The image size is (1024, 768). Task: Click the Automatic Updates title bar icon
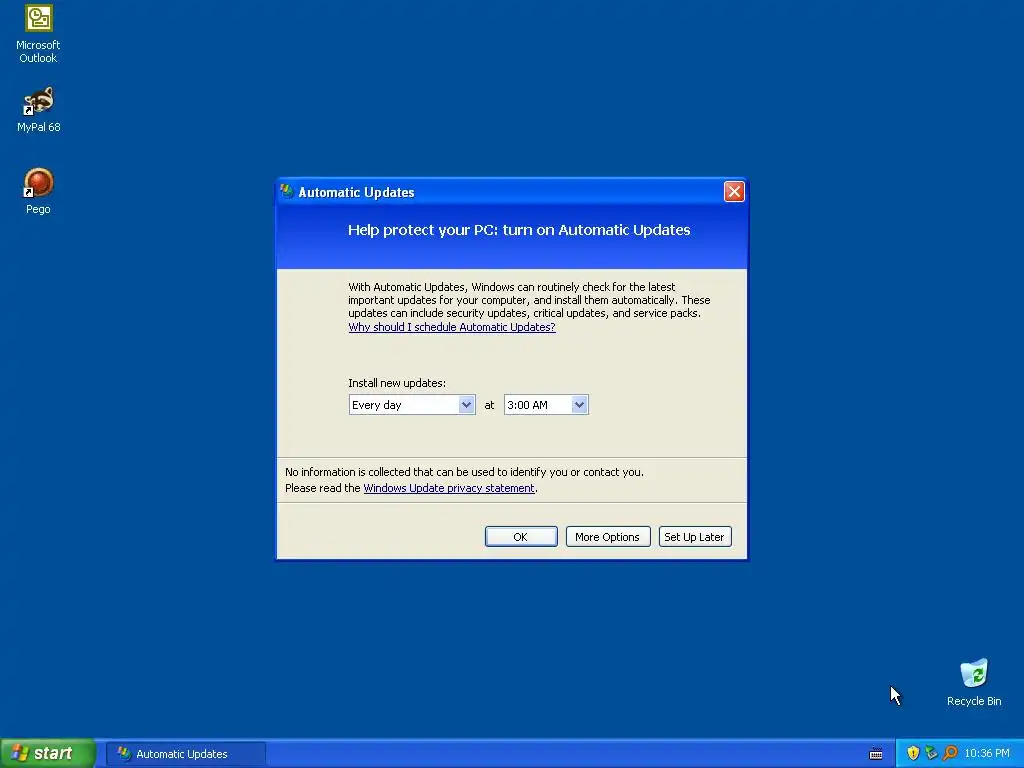(287, 191)
